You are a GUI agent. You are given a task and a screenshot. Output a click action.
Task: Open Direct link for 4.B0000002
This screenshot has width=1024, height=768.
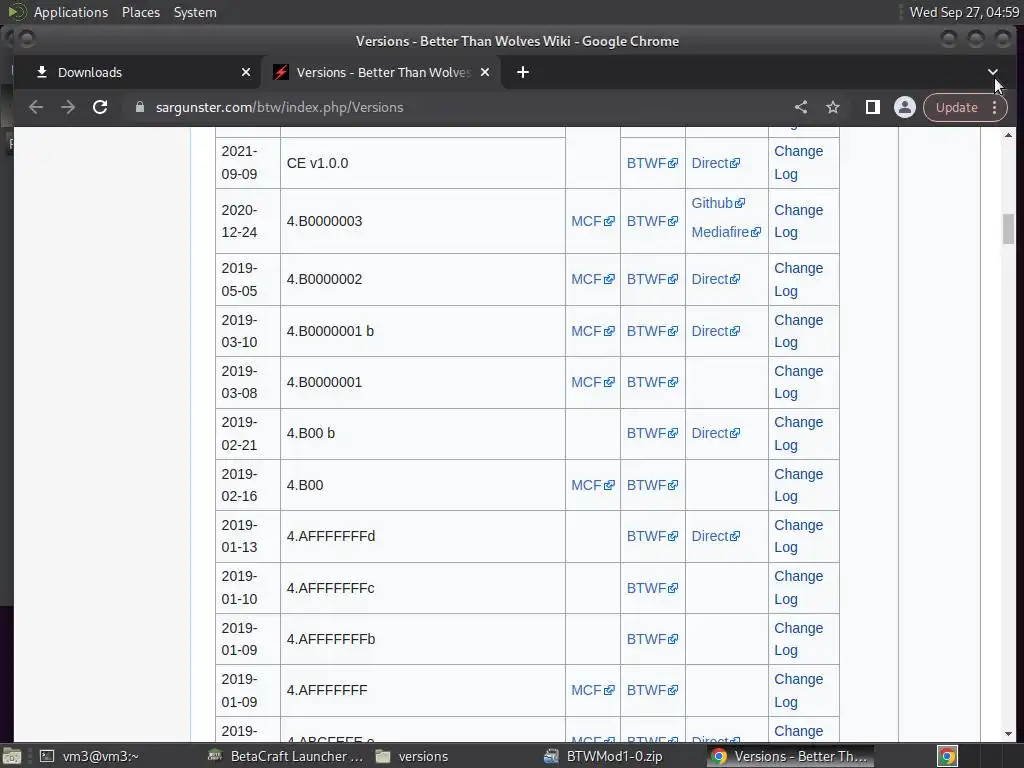tap(715, 279)
